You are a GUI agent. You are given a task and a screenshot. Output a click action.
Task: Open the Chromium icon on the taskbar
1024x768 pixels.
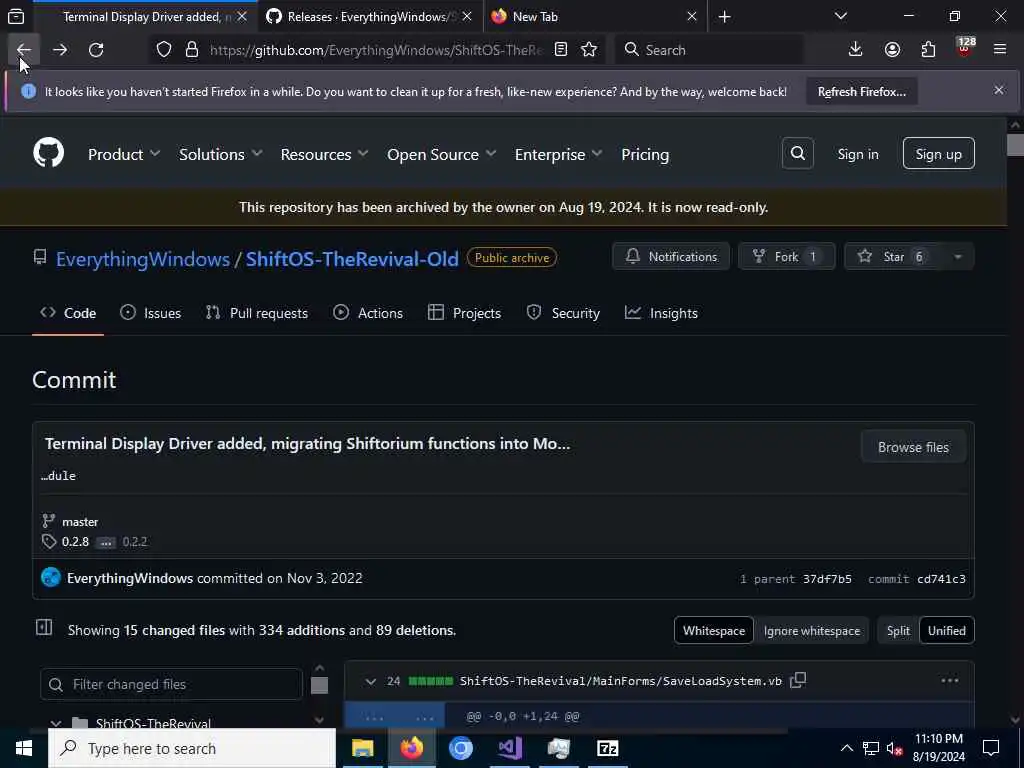(460, 748)
